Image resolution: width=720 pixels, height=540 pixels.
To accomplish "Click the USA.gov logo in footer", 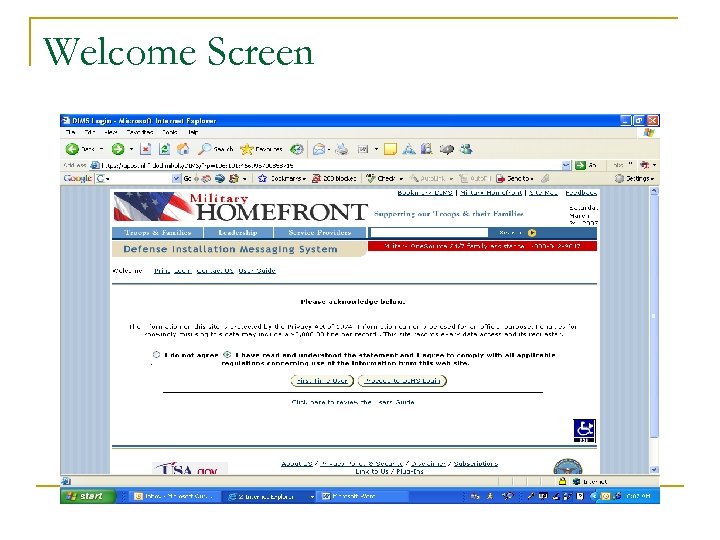I will click(x=190, y=468).
